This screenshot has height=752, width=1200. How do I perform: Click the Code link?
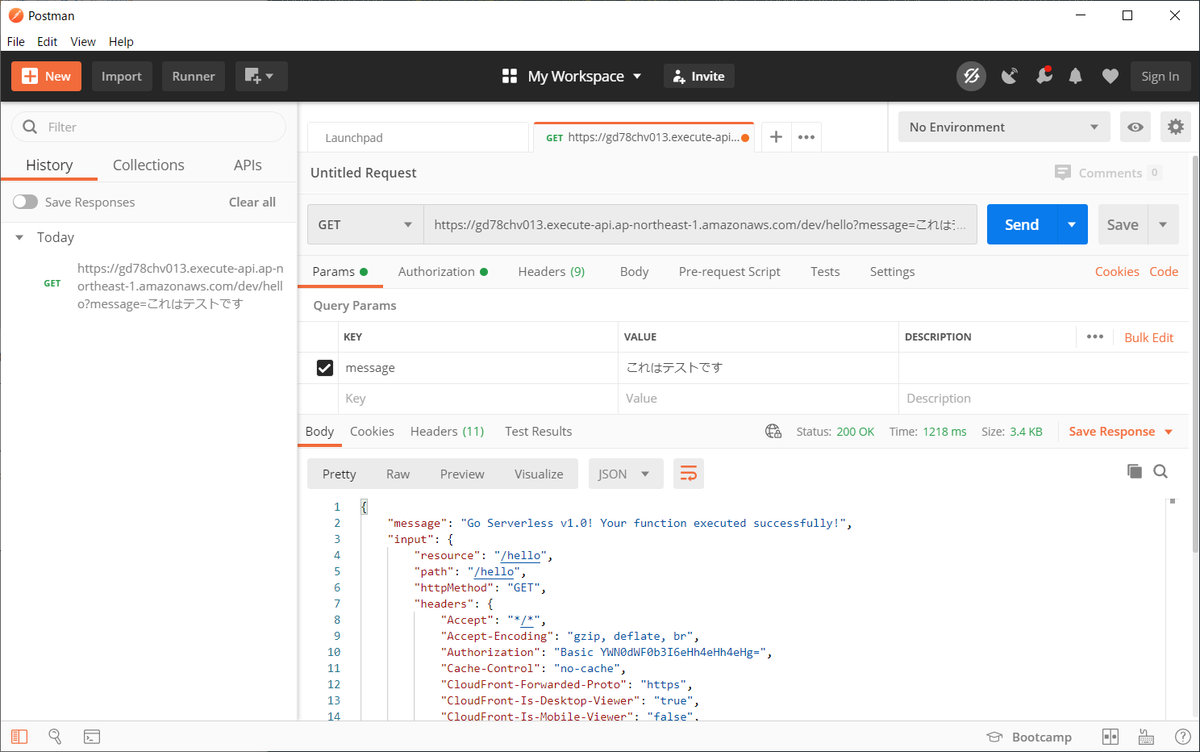[1163, 271]
